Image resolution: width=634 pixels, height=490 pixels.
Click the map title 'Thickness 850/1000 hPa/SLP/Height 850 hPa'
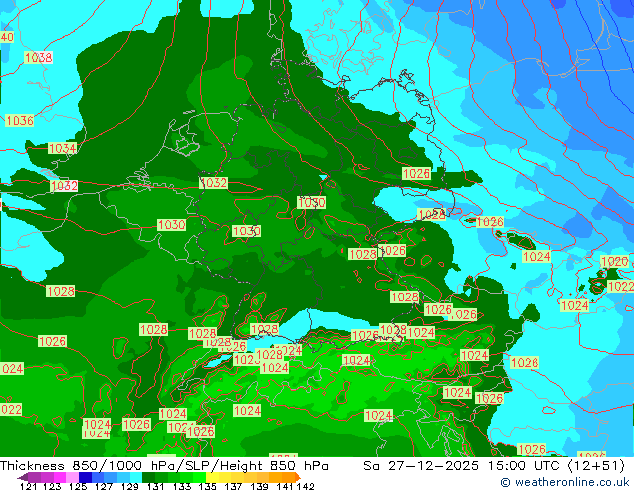[x=164, y=466]
